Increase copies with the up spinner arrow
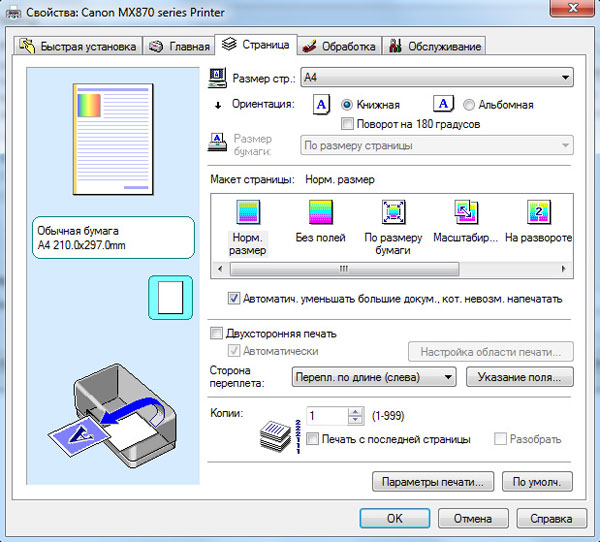The width and height of the screenshot is (600, 542). 355,411
